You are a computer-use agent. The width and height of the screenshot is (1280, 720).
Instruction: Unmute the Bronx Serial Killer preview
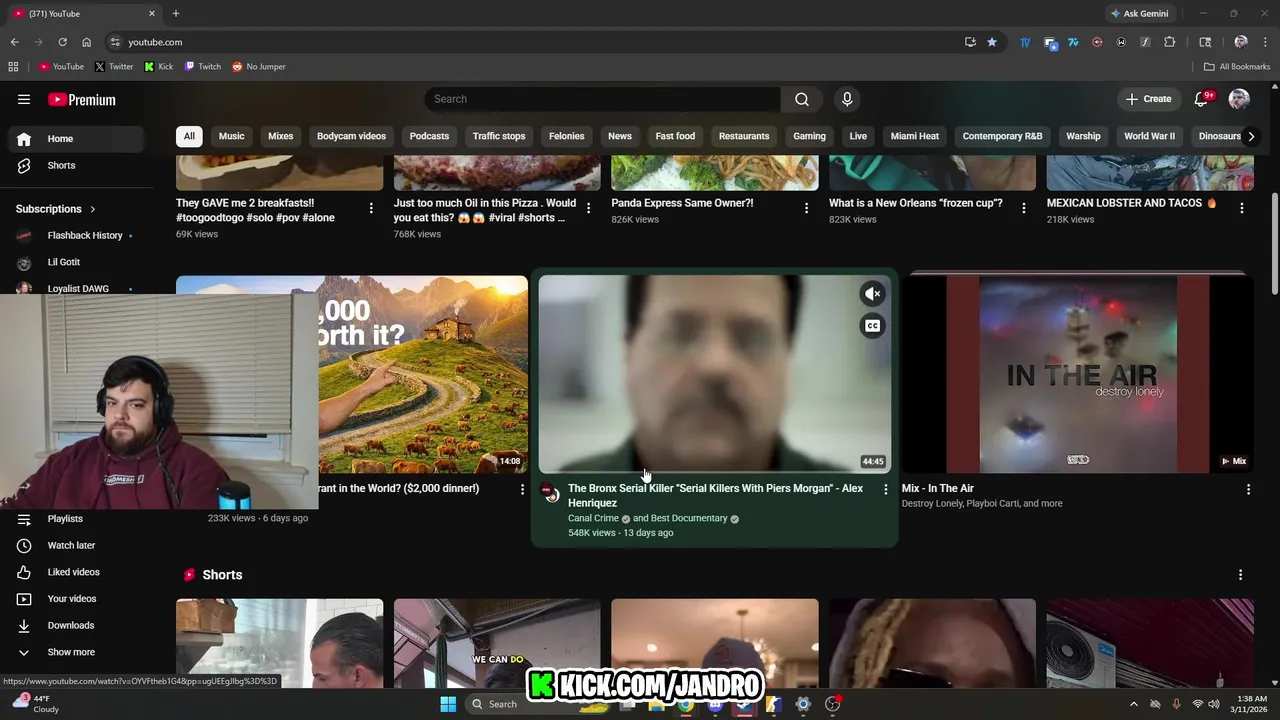pos(873,294)
